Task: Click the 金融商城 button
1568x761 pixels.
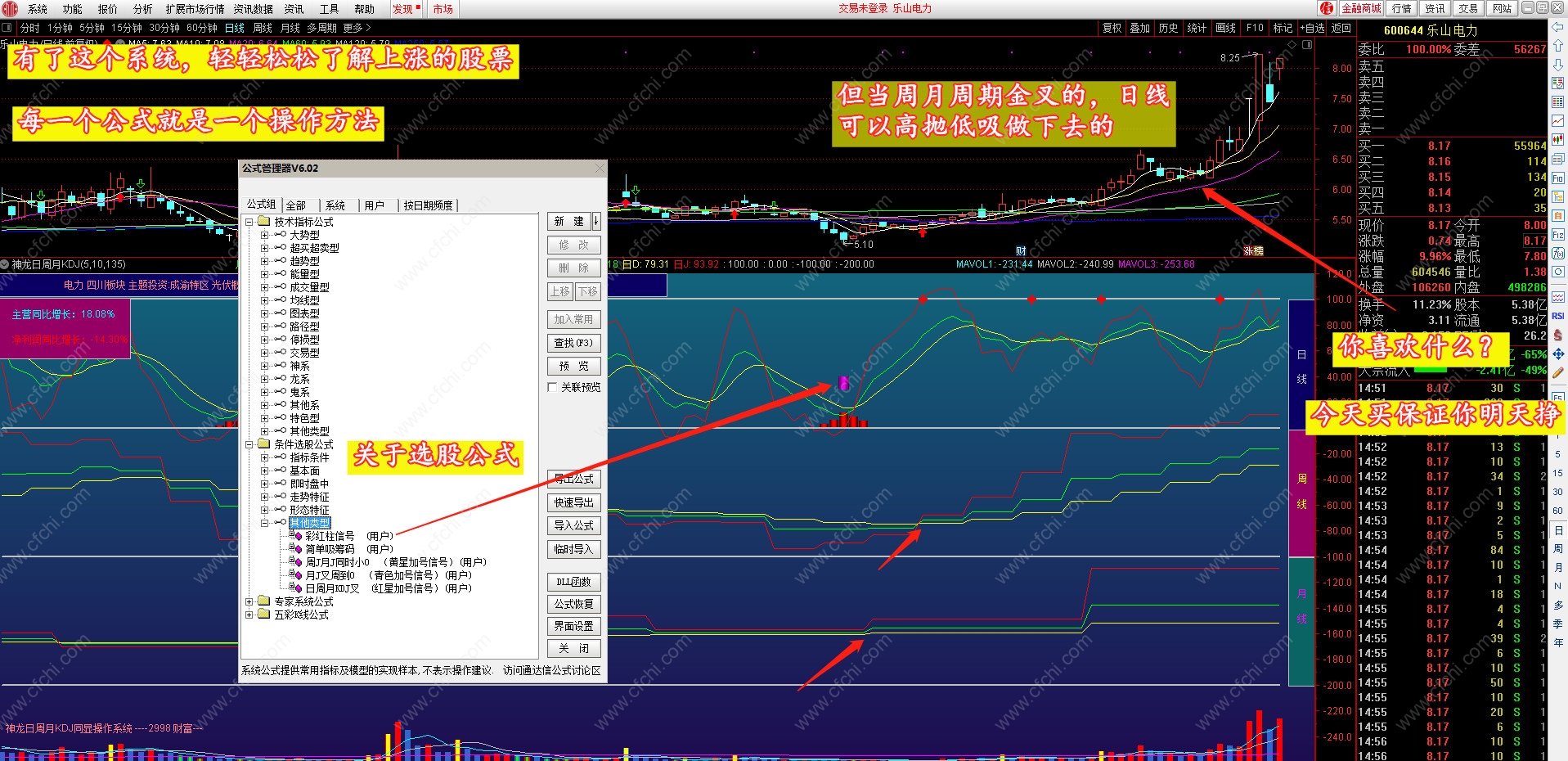Action: tap(1362, 8)
